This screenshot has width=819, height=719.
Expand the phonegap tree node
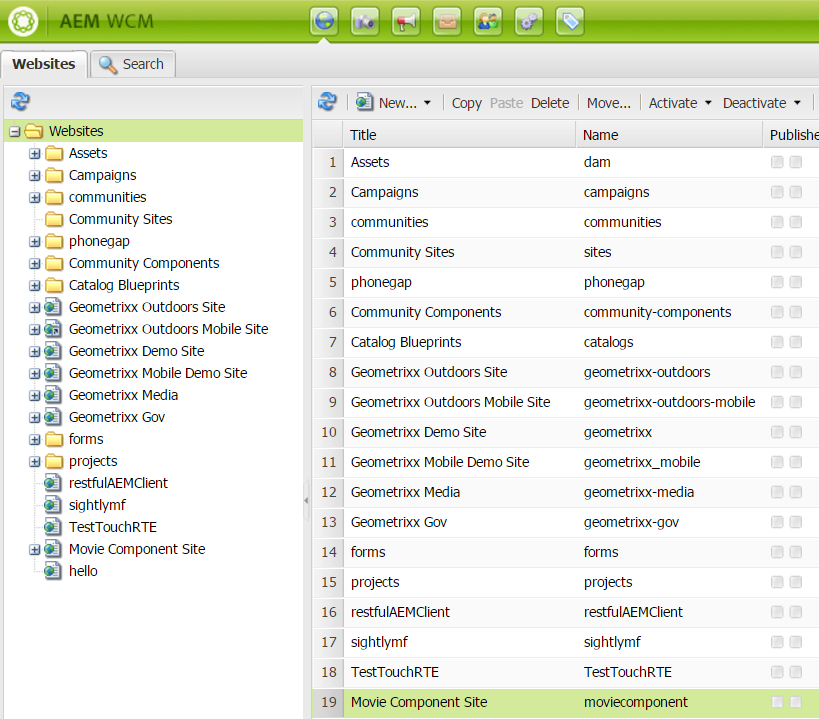tap(34, 242)
